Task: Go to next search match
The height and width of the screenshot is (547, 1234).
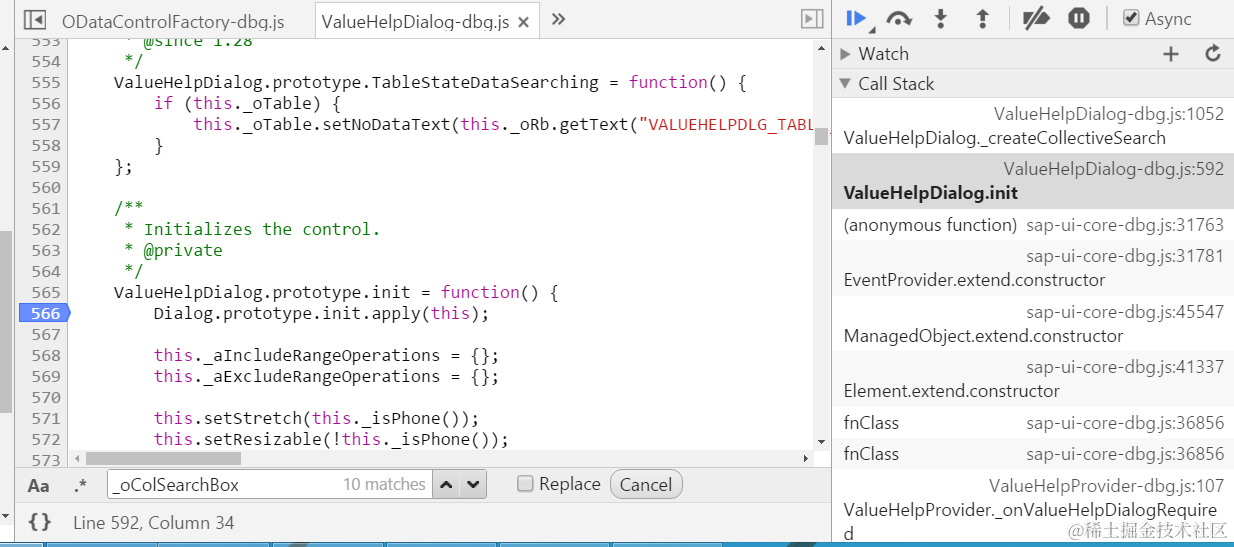Action: (473, 484)
